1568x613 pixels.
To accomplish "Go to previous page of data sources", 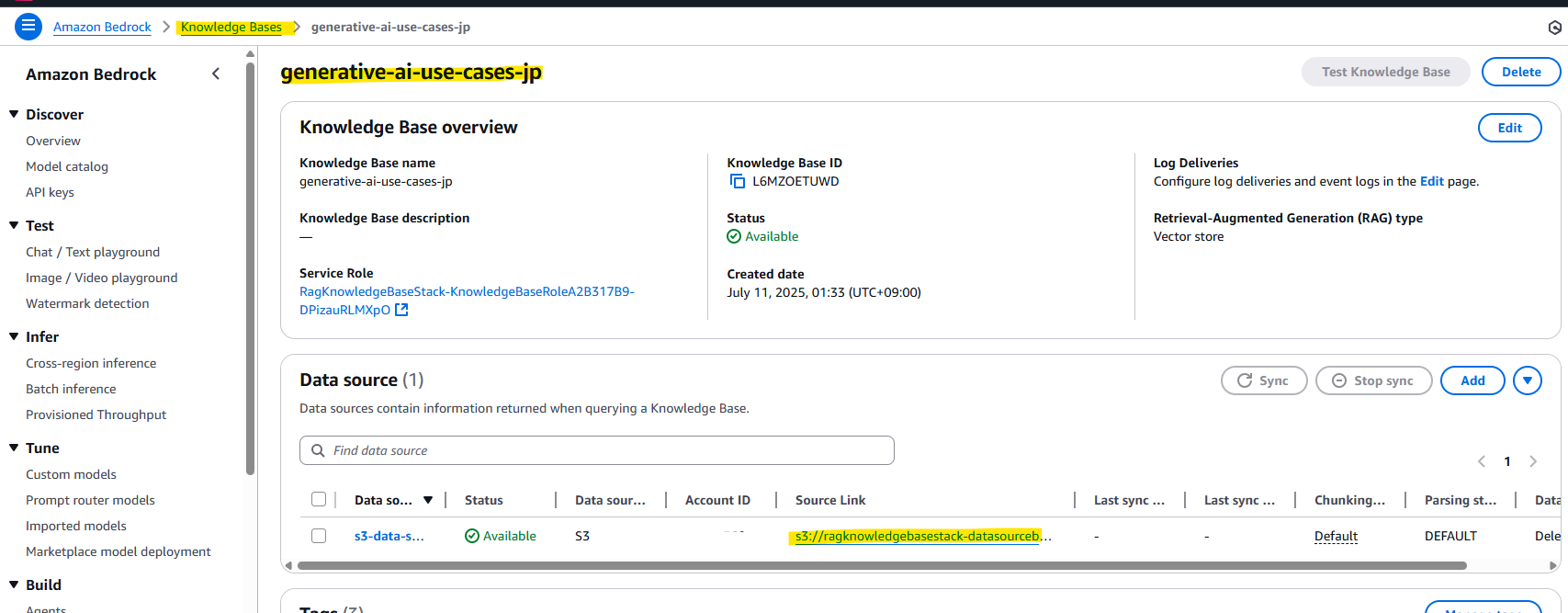I will (x=1481, y=461).
